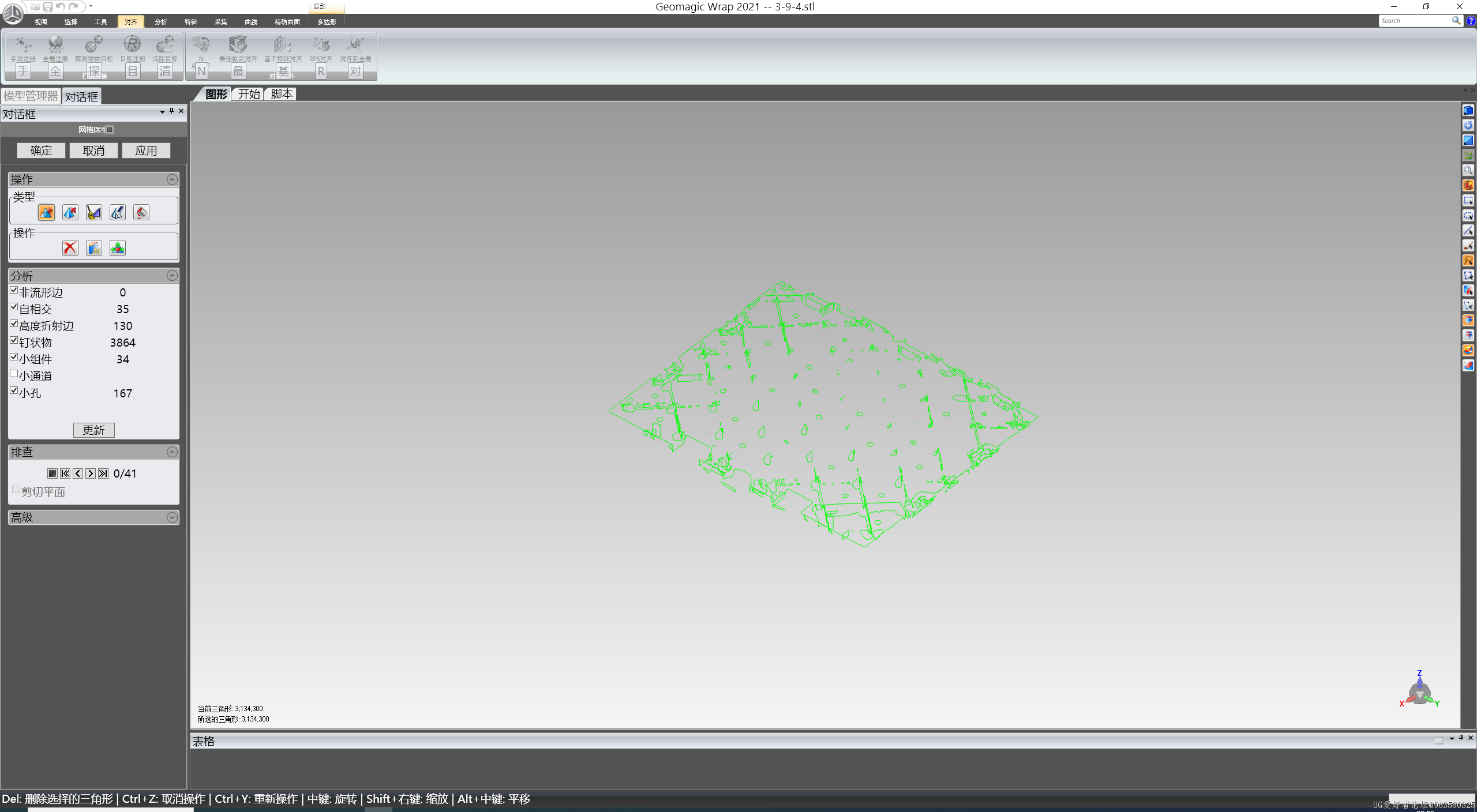The width and height of the screenshot is (1477, 812).
Task: Click the 确定 button
Action: tap(41, 151)
